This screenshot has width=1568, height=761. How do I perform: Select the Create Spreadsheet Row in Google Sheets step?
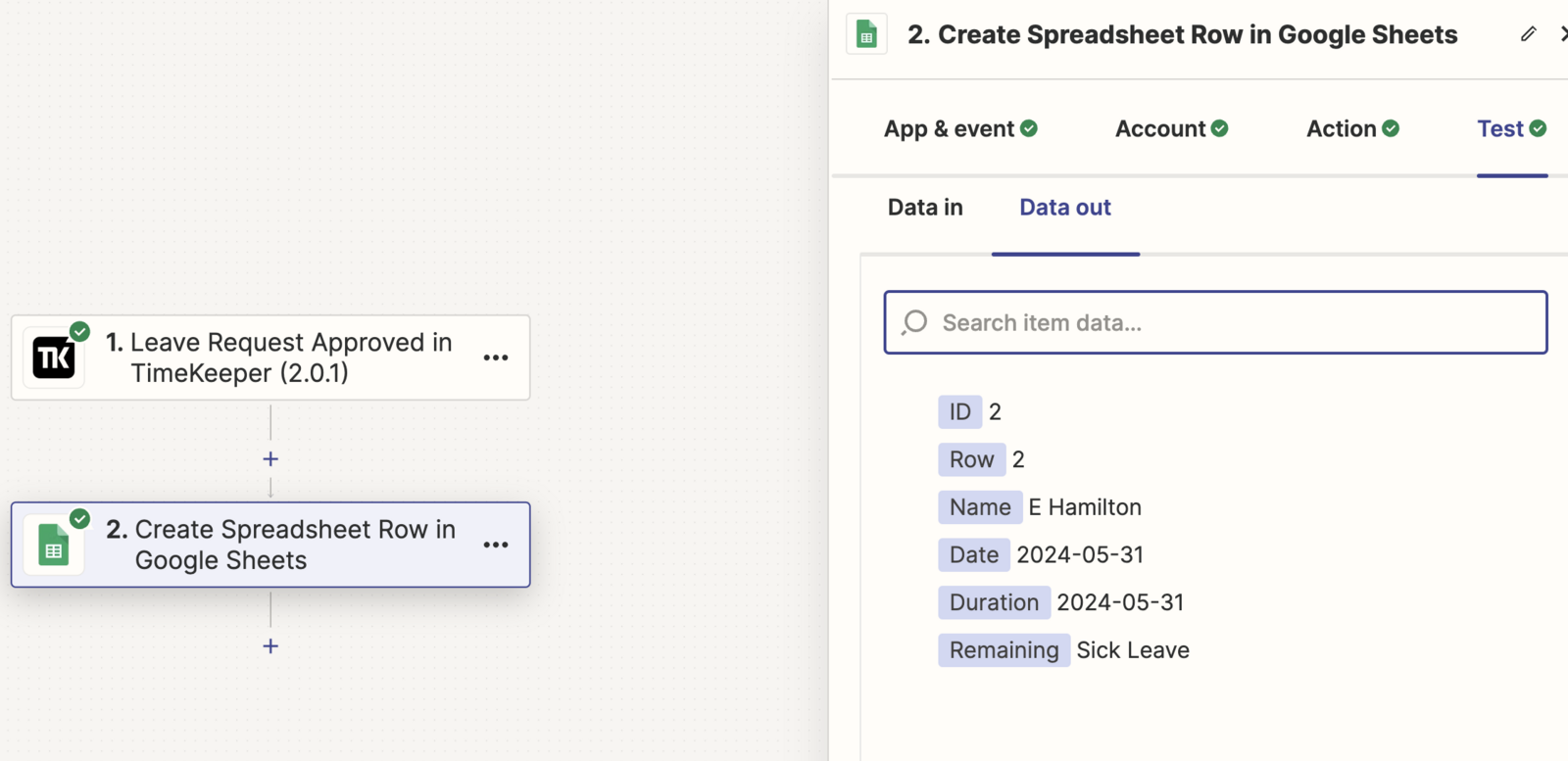tap(270, 545)
